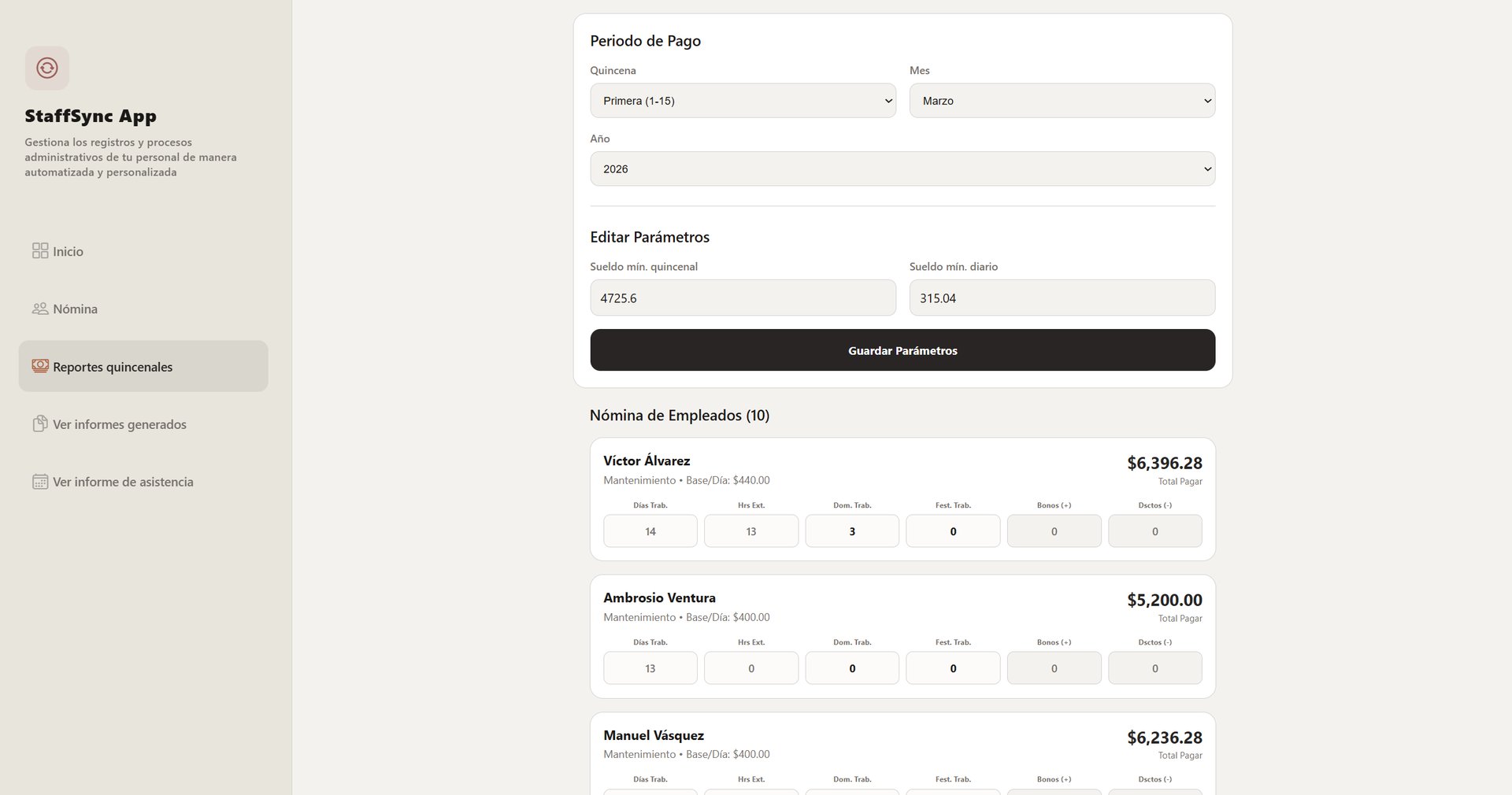Open the Año dropdown showing 2026
Screen dimensions: 1512x795
902,169
